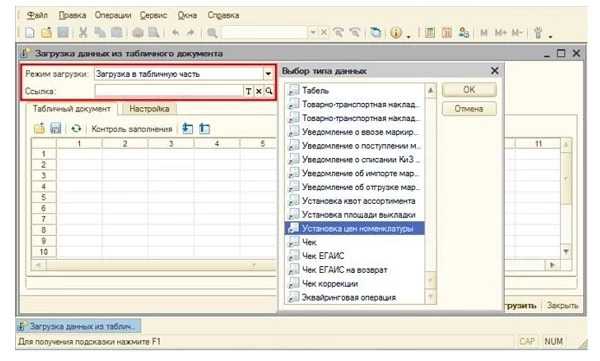Screen dimensions: 600x361
Task: Select Уведомление о поступлении м... item
Action: pyautogui.click(x=355, y=145)
